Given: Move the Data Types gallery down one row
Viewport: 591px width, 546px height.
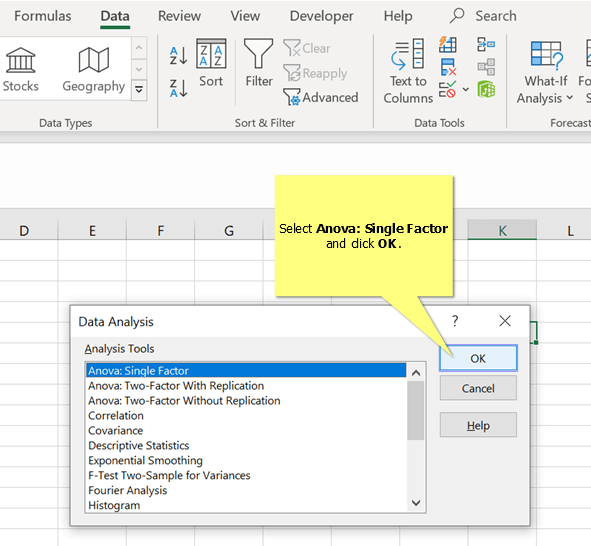Looking at the screenshot, I should point(139,69).
